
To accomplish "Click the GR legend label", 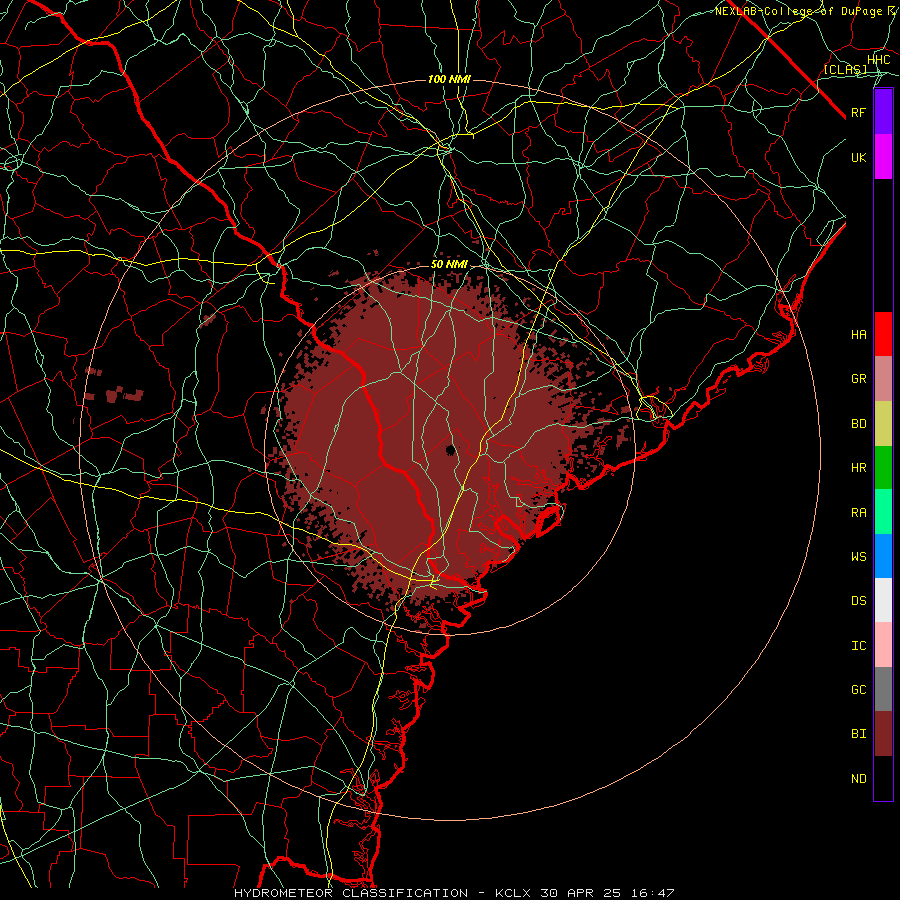I will (x=859, y=379).
